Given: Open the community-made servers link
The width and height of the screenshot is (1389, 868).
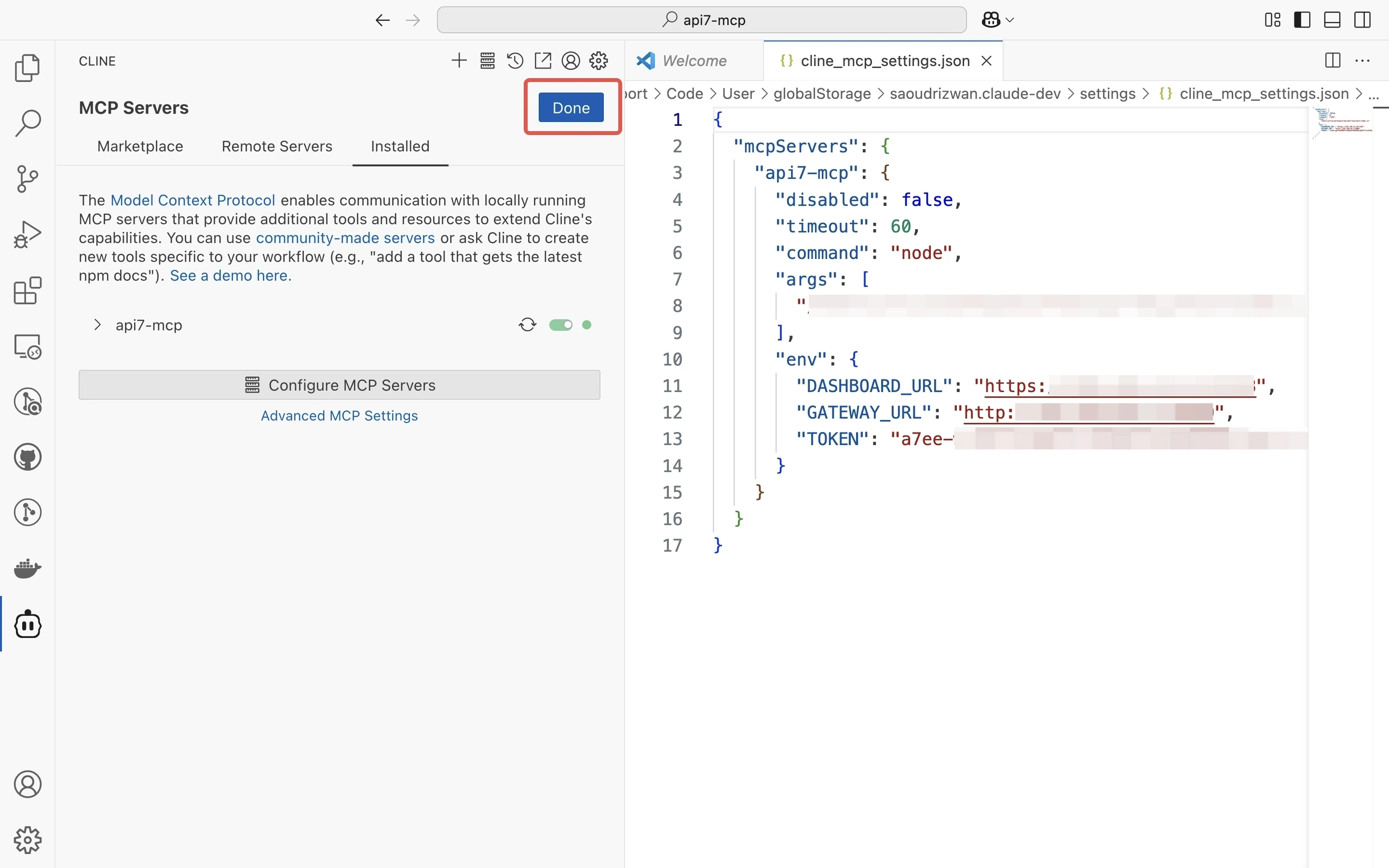Looking at the screenshot, I should [345, 238].
